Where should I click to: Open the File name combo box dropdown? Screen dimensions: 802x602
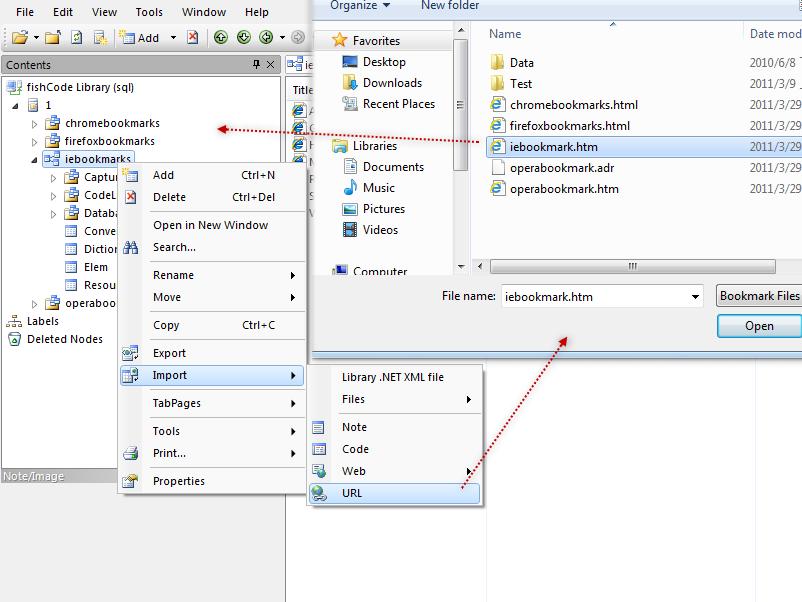point(695,297)
